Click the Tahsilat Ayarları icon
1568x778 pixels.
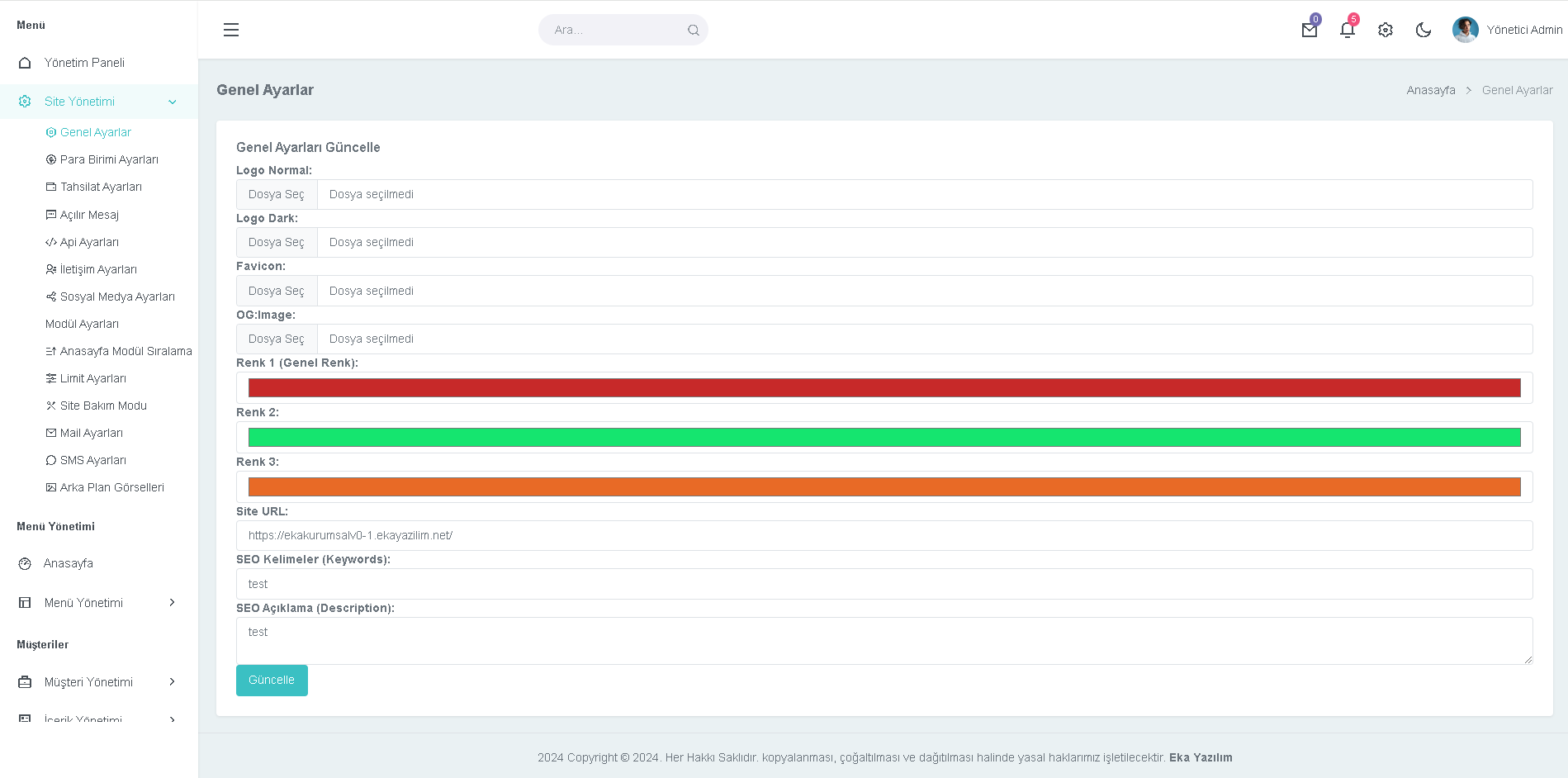click(51, 187)
